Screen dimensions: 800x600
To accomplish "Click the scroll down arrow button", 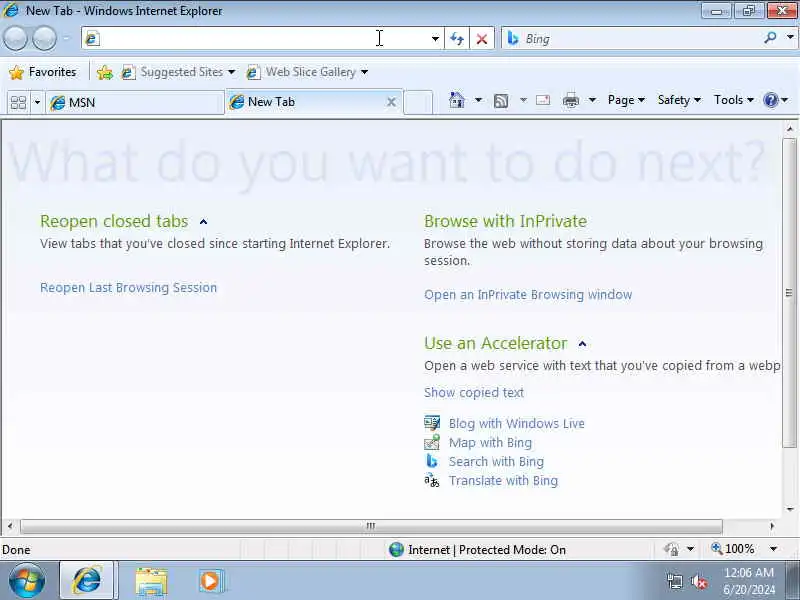I will point(790,509).
